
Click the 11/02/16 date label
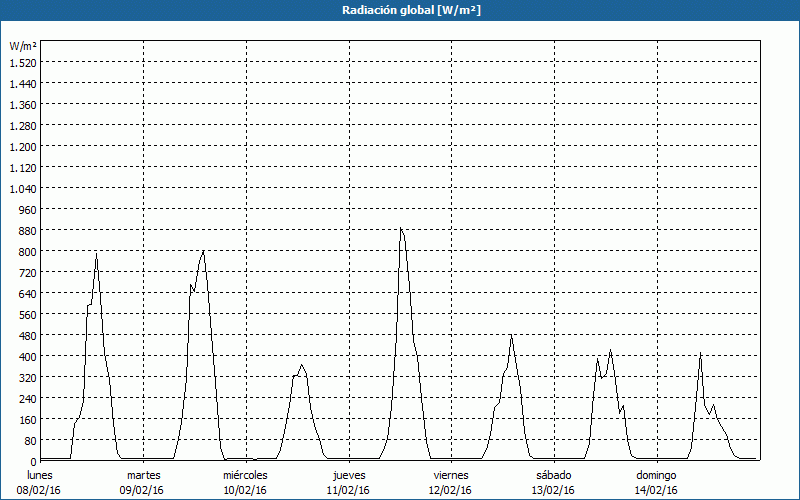348,490
